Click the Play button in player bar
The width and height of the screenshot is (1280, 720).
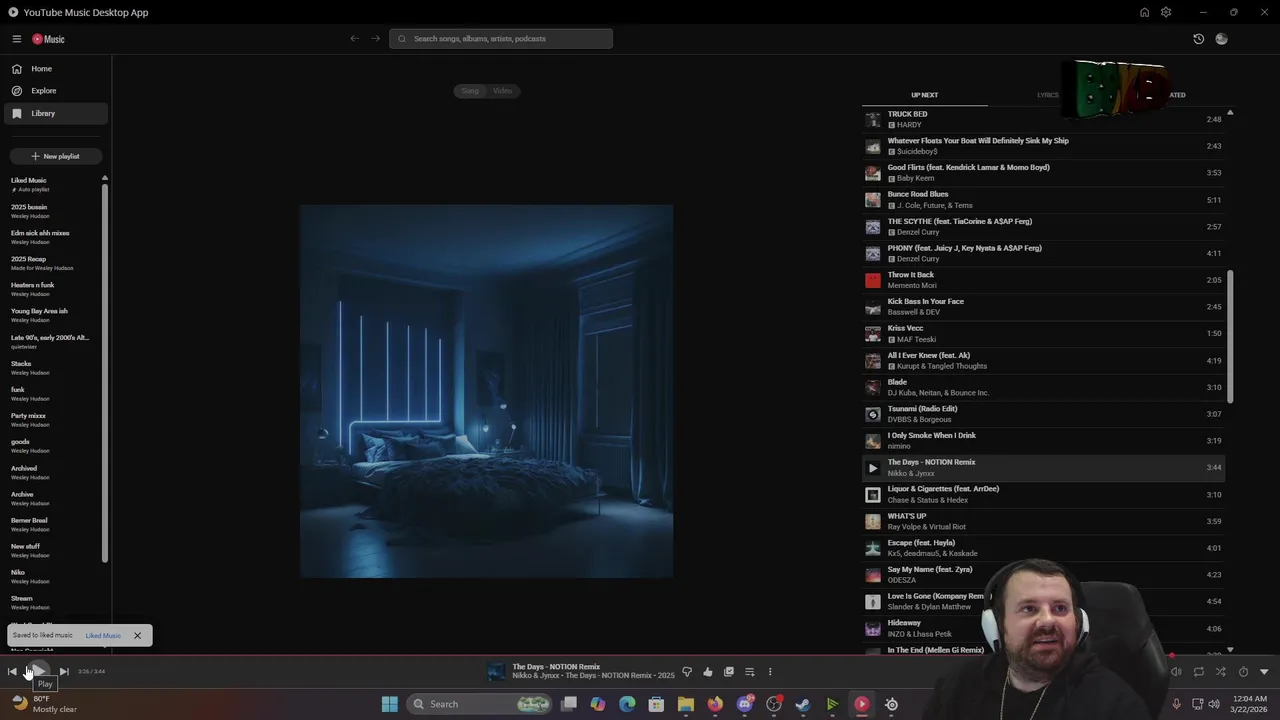37,672
